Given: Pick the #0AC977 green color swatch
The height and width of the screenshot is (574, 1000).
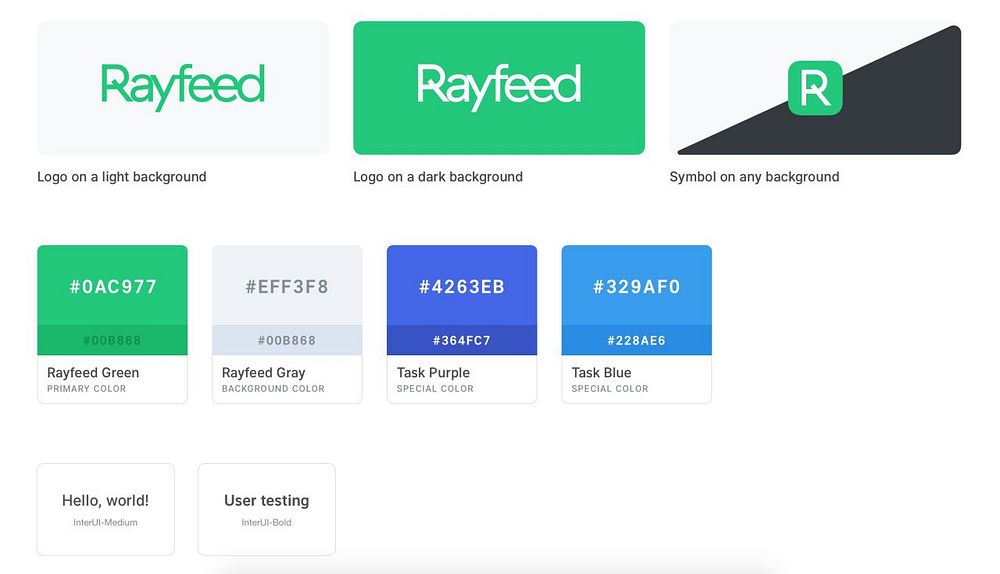Looking at the screenshot, I should (112, 286).
